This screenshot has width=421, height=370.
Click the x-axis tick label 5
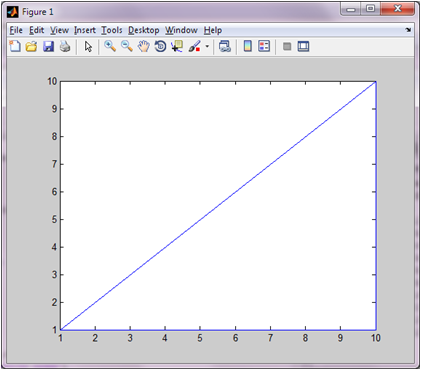pyautogui.click(x=200, y=338)
